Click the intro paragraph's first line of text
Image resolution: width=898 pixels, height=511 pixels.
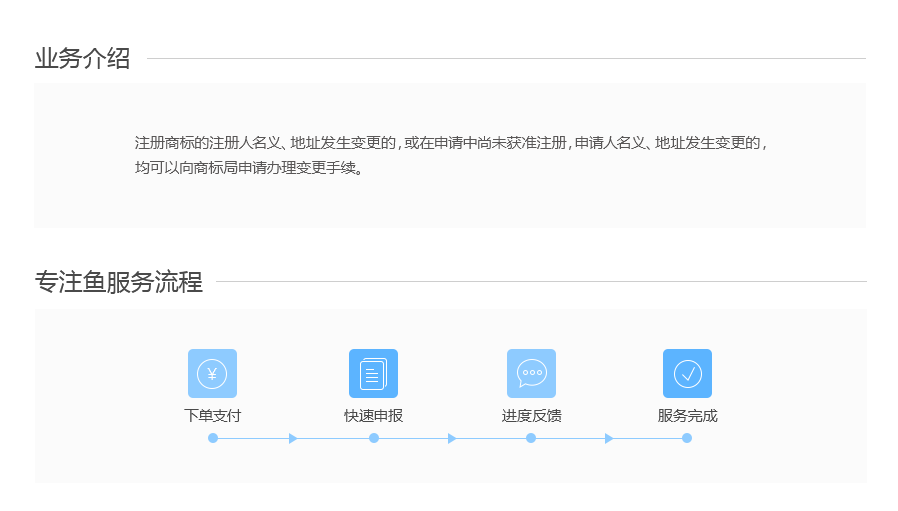pos(450,143)
